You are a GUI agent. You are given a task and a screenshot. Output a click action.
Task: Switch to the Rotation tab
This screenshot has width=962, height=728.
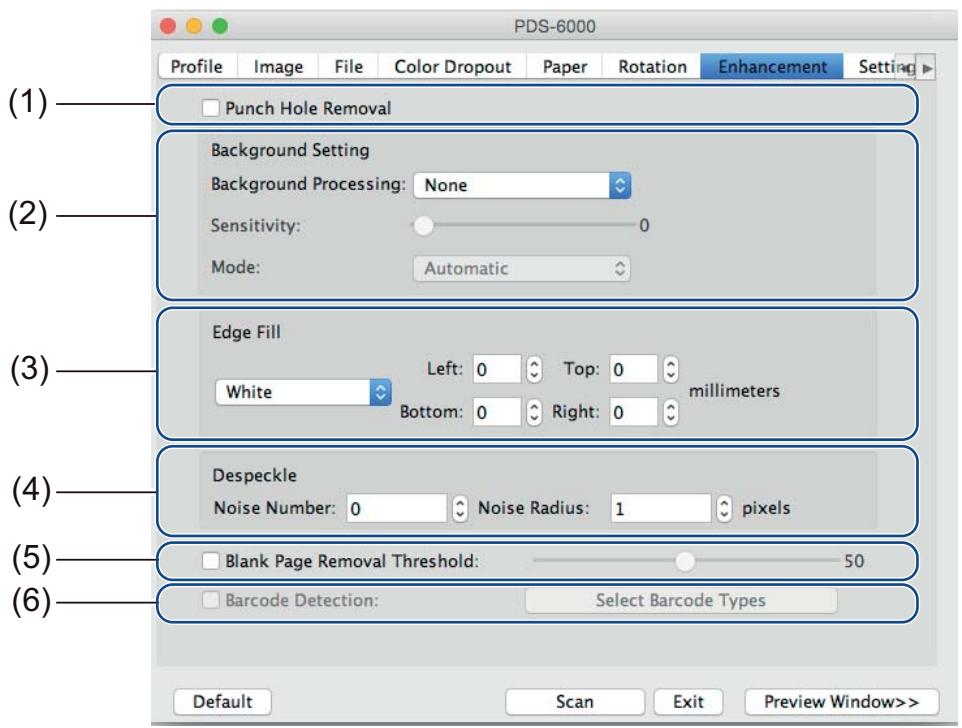click(x=652, y=66)
